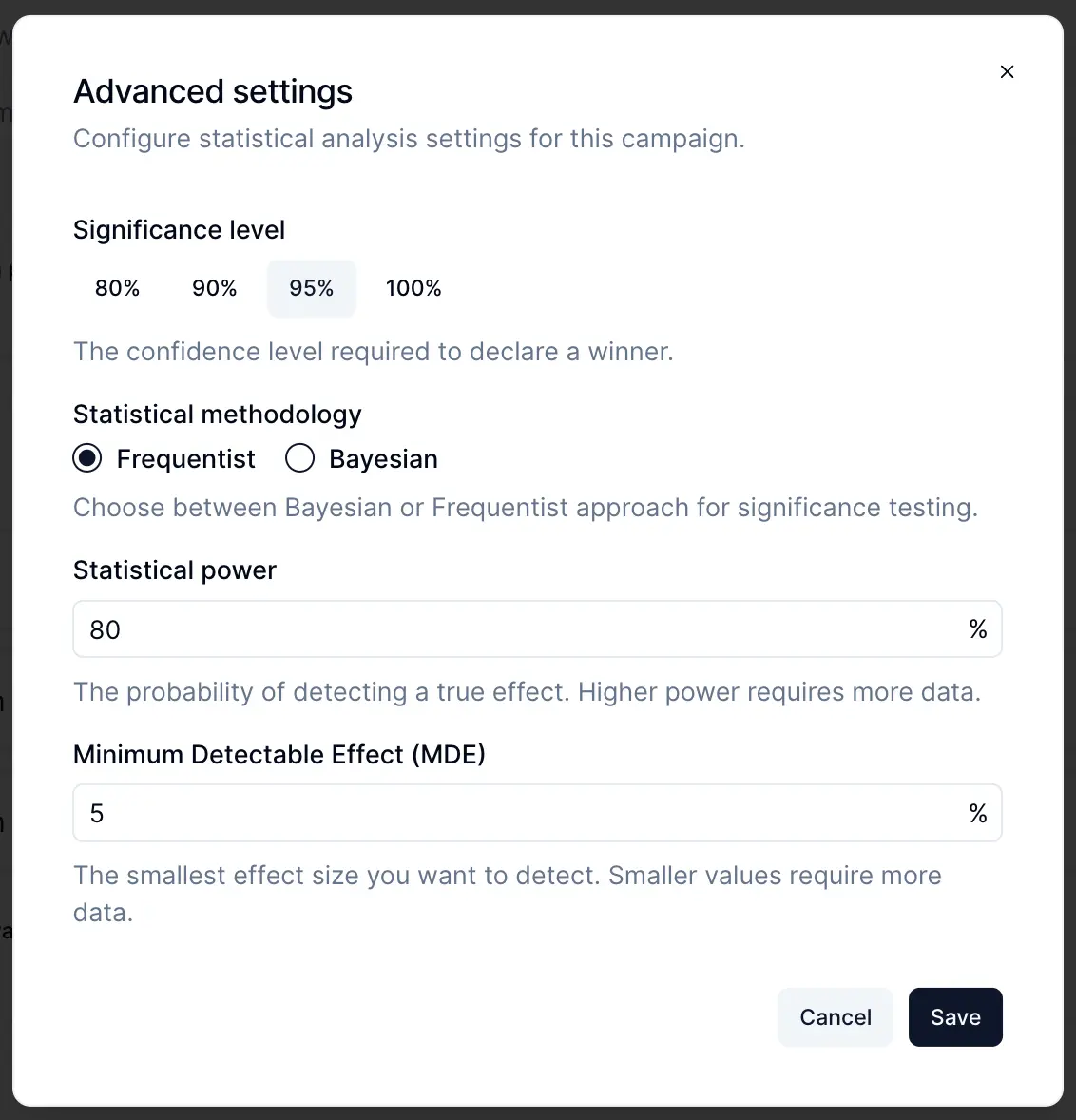Click the percent symbol in Statistical power

pos(978,629)
